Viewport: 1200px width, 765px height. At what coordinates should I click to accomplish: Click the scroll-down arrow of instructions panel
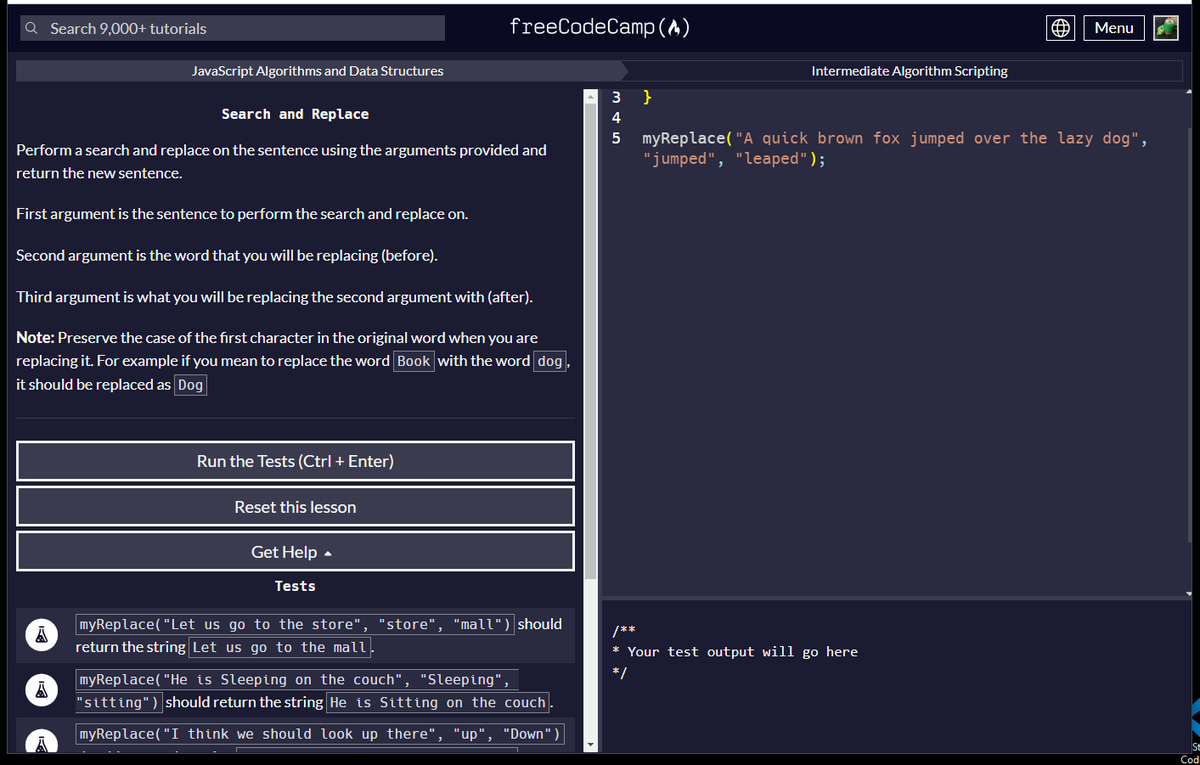[590, 744]
